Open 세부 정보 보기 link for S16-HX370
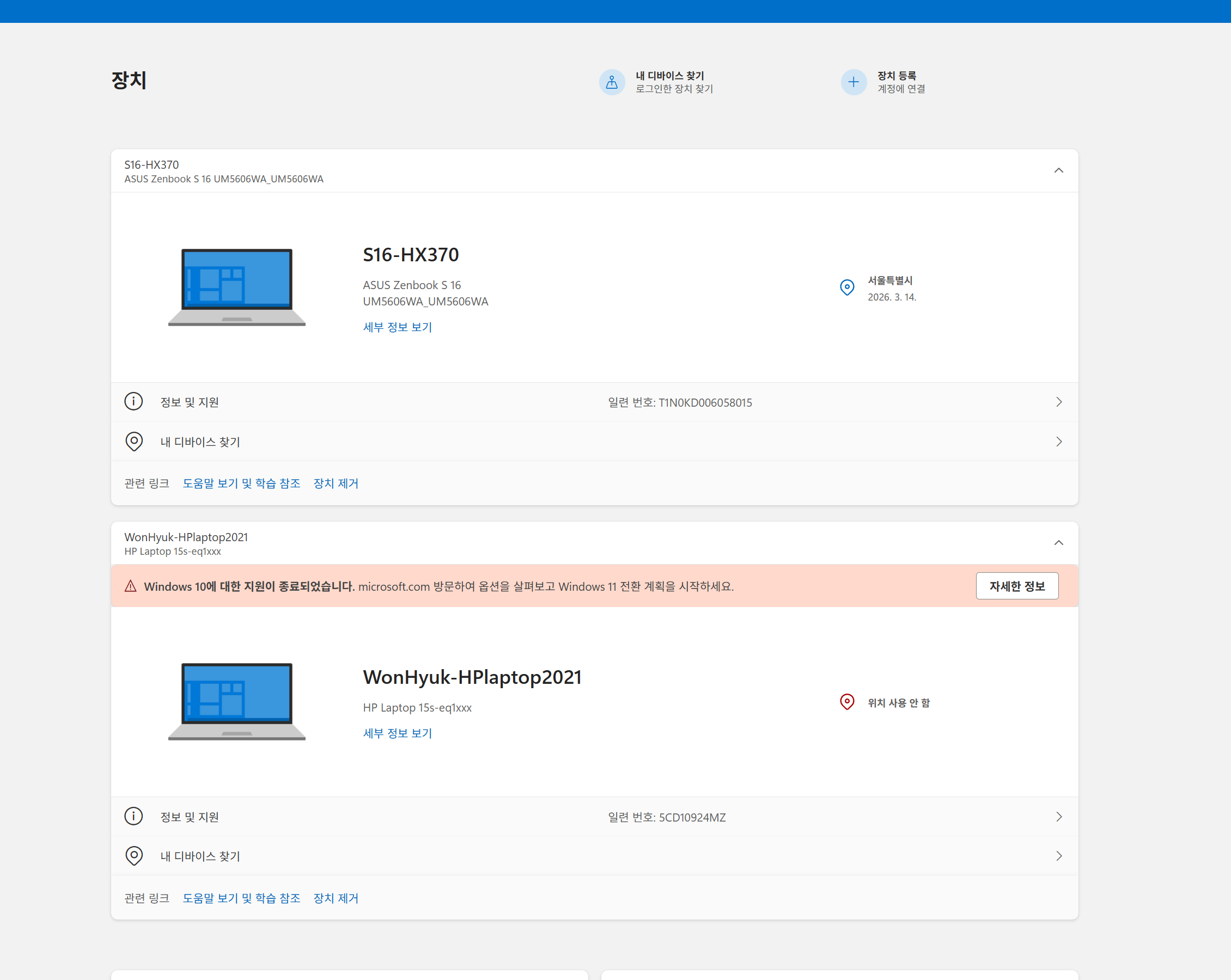Image resolution: width=1231 pixels, height=980 pixels. tap(398, 327)
